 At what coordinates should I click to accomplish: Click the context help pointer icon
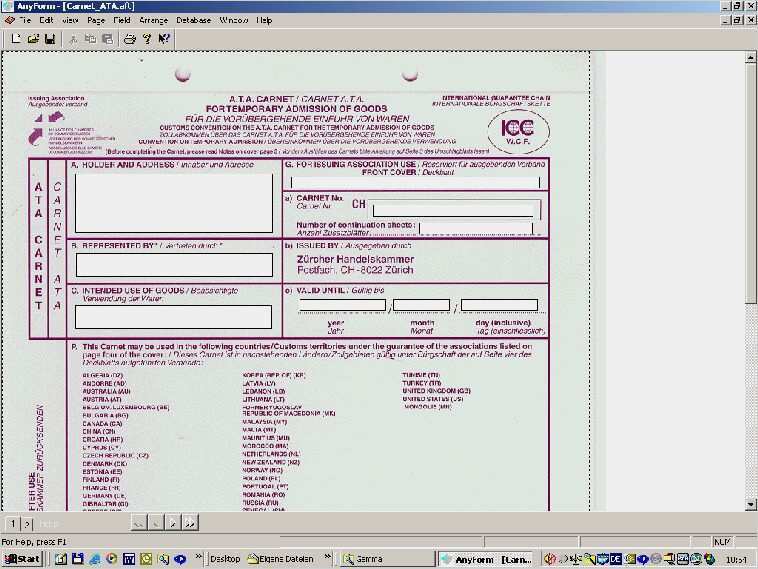(164, 39)
